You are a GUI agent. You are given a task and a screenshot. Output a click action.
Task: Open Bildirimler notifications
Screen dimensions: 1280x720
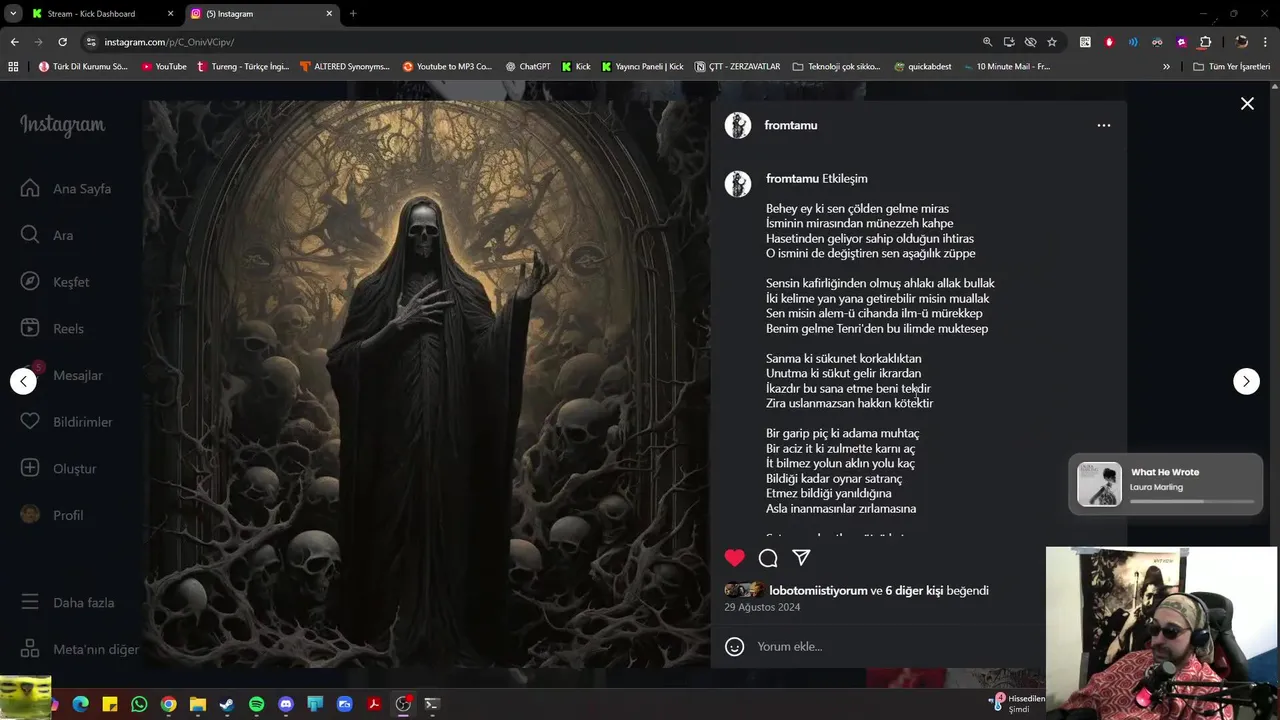pos(66,422)
